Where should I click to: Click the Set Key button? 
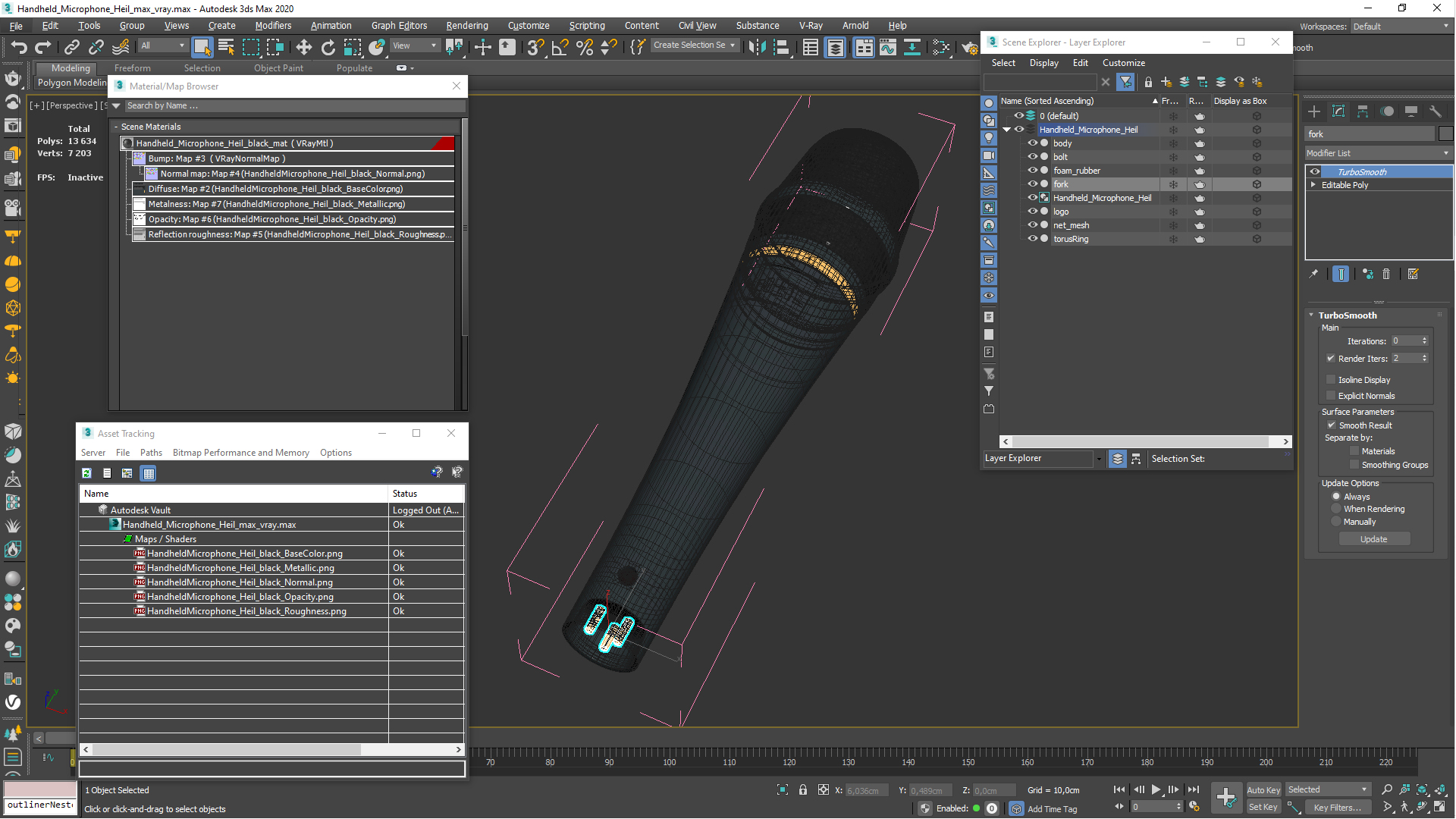tap(1263, 808)
